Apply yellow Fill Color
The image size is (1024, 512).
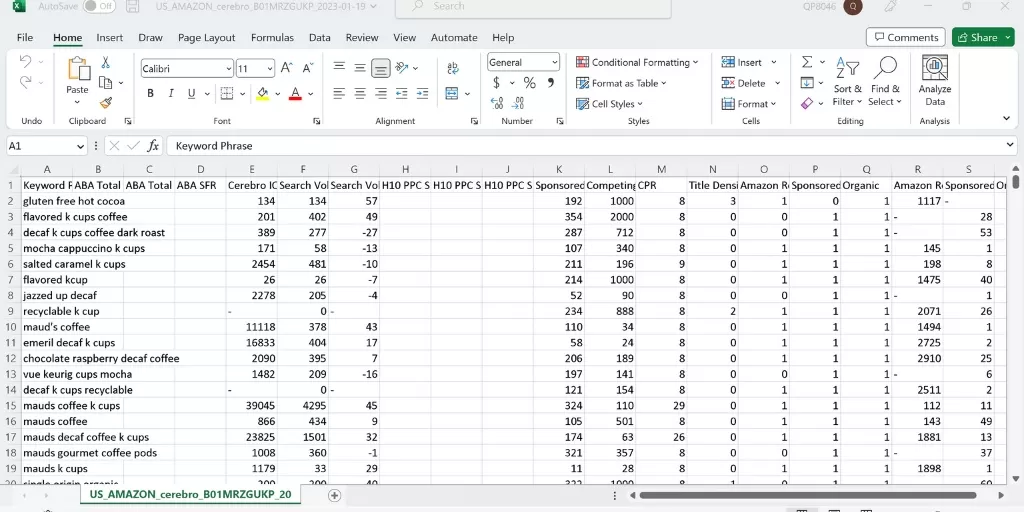[x=263, y=93]
